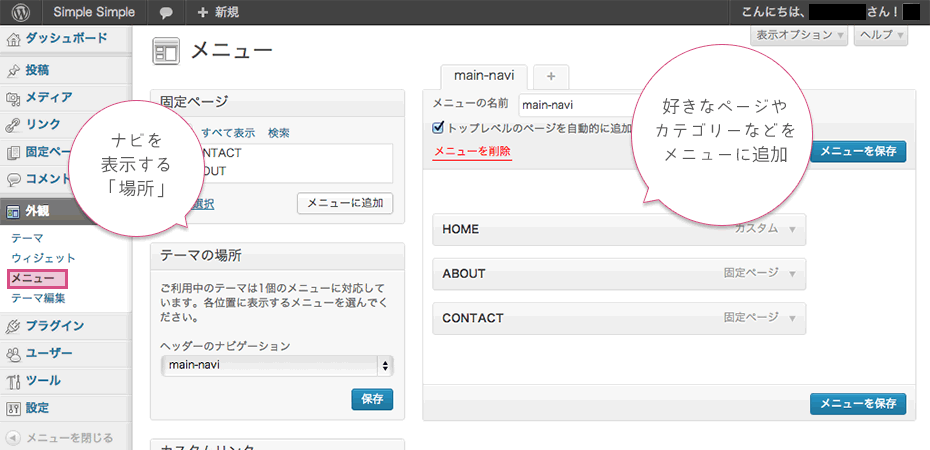Screen dimensions: 930x450
Task: Click the WordPress logo icon
Action: [x=21, y=13]
